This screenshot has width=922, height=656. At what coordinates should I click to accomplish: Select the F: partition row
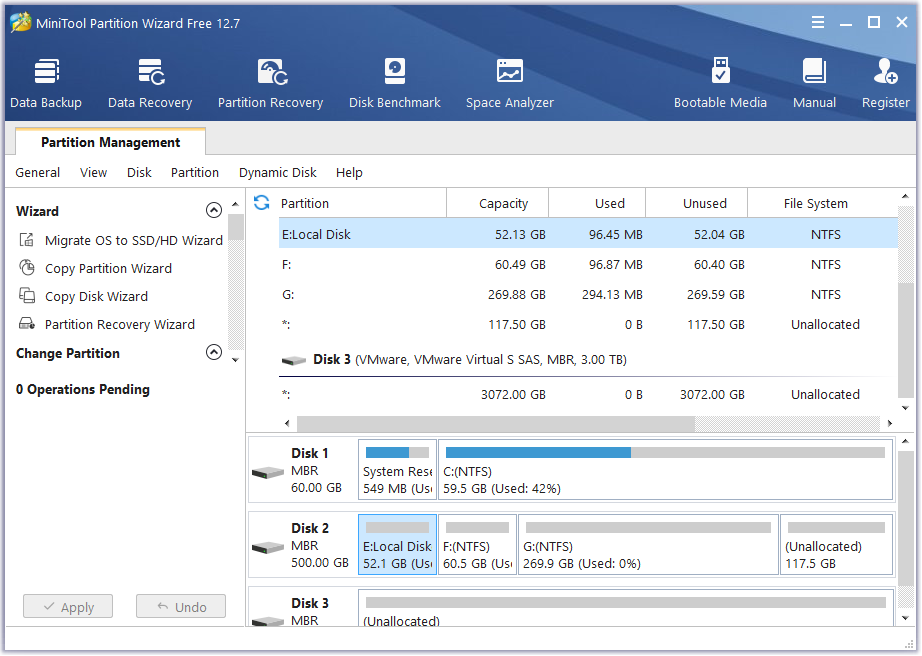588,265
